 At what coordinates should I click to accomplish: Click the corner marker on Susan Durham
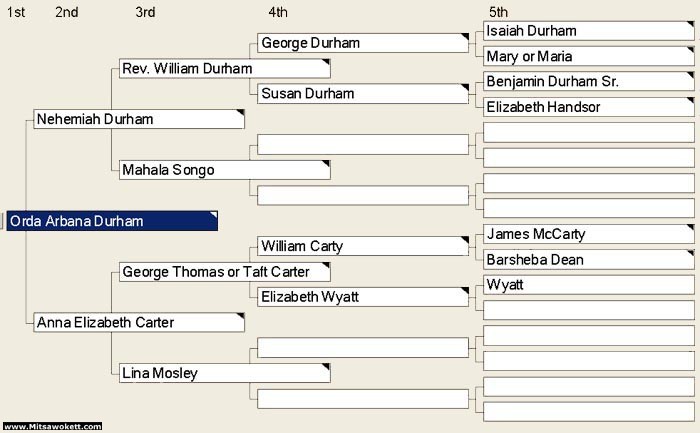click(x=465, y=87)
